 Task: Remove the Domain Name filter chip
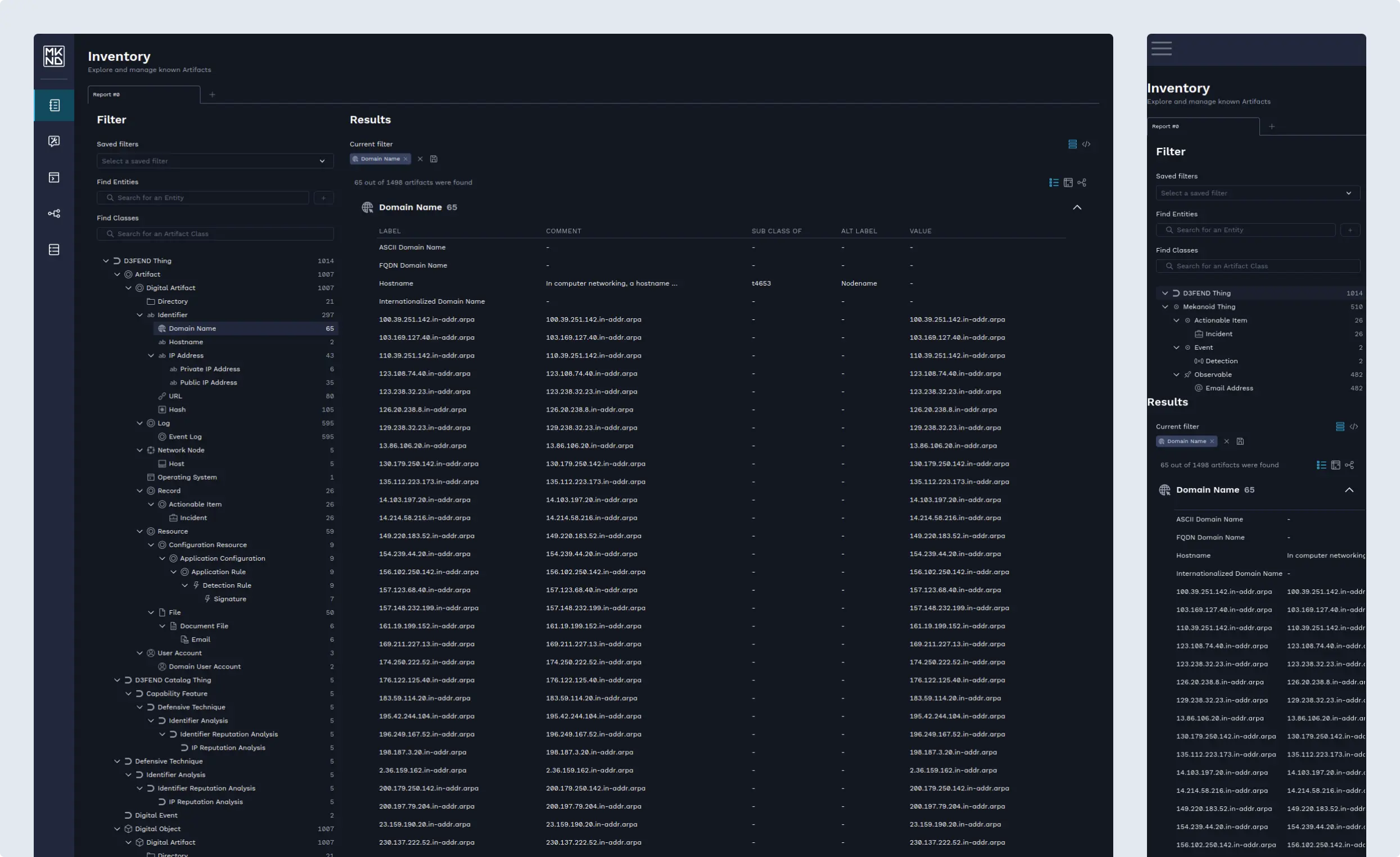coord(406,159)
